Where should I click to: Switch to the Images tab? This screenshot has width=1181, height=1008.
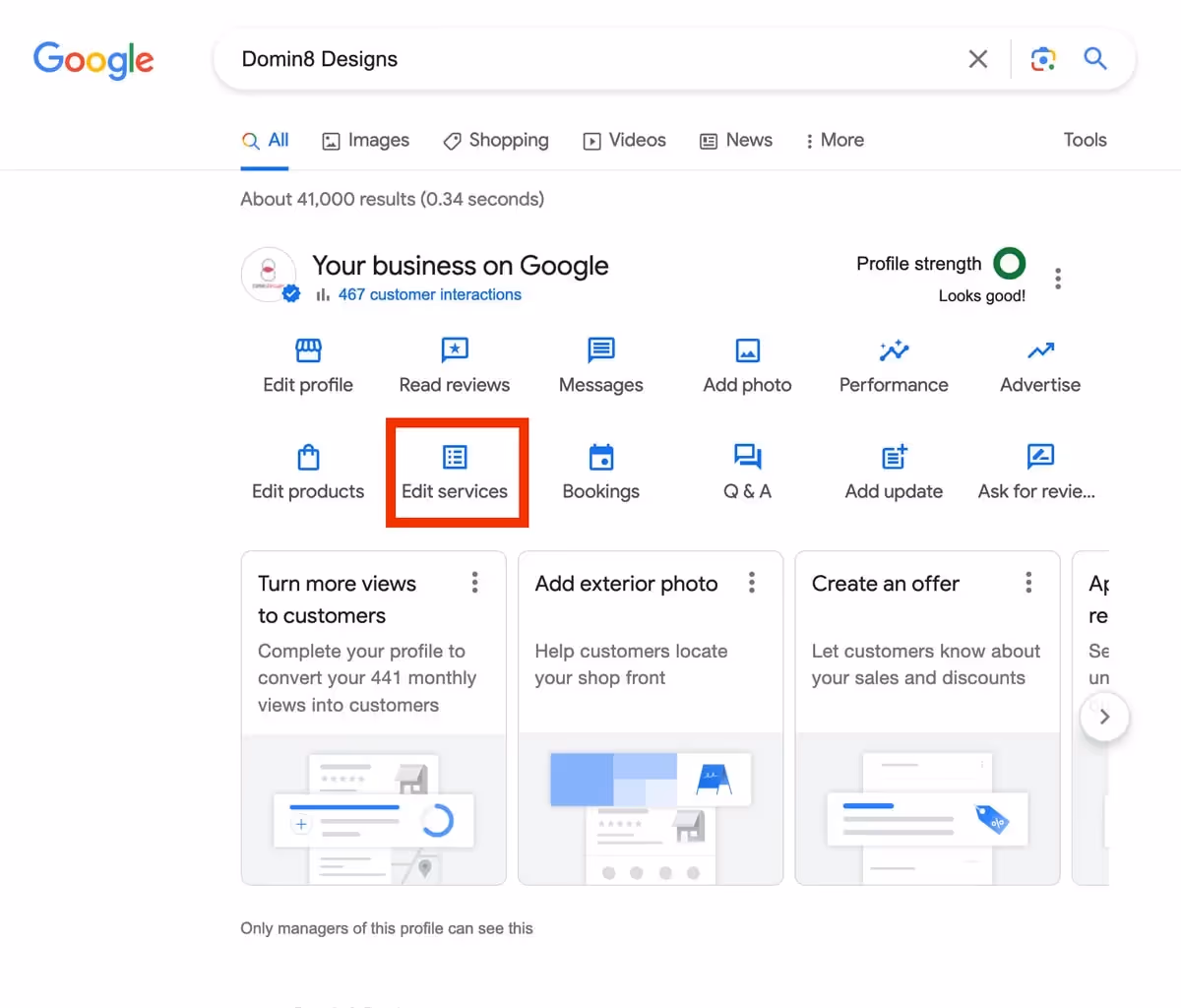366,141
